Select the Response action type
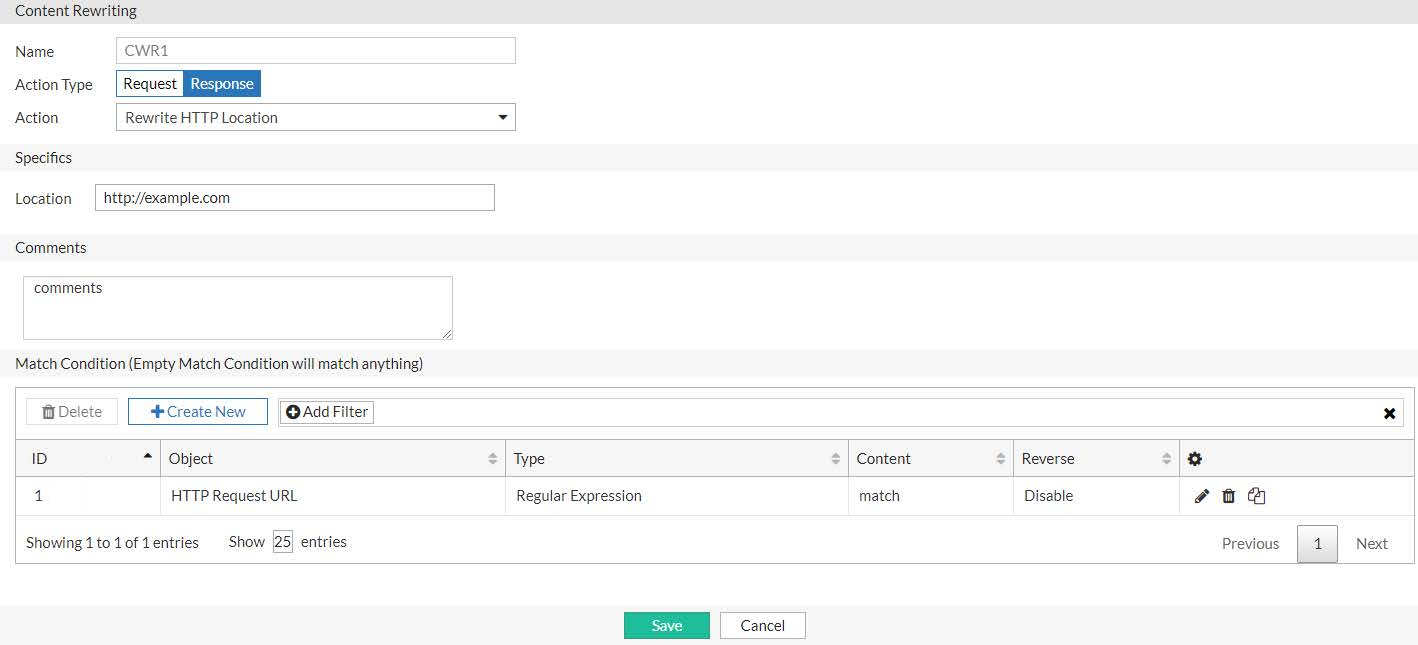 (221, 84)
